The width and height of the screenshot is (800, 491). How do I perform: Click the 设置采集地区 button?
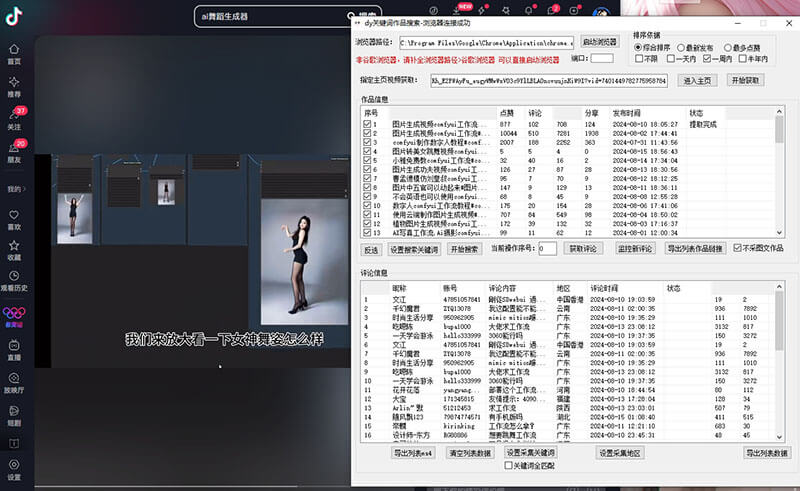coord(620,453)
